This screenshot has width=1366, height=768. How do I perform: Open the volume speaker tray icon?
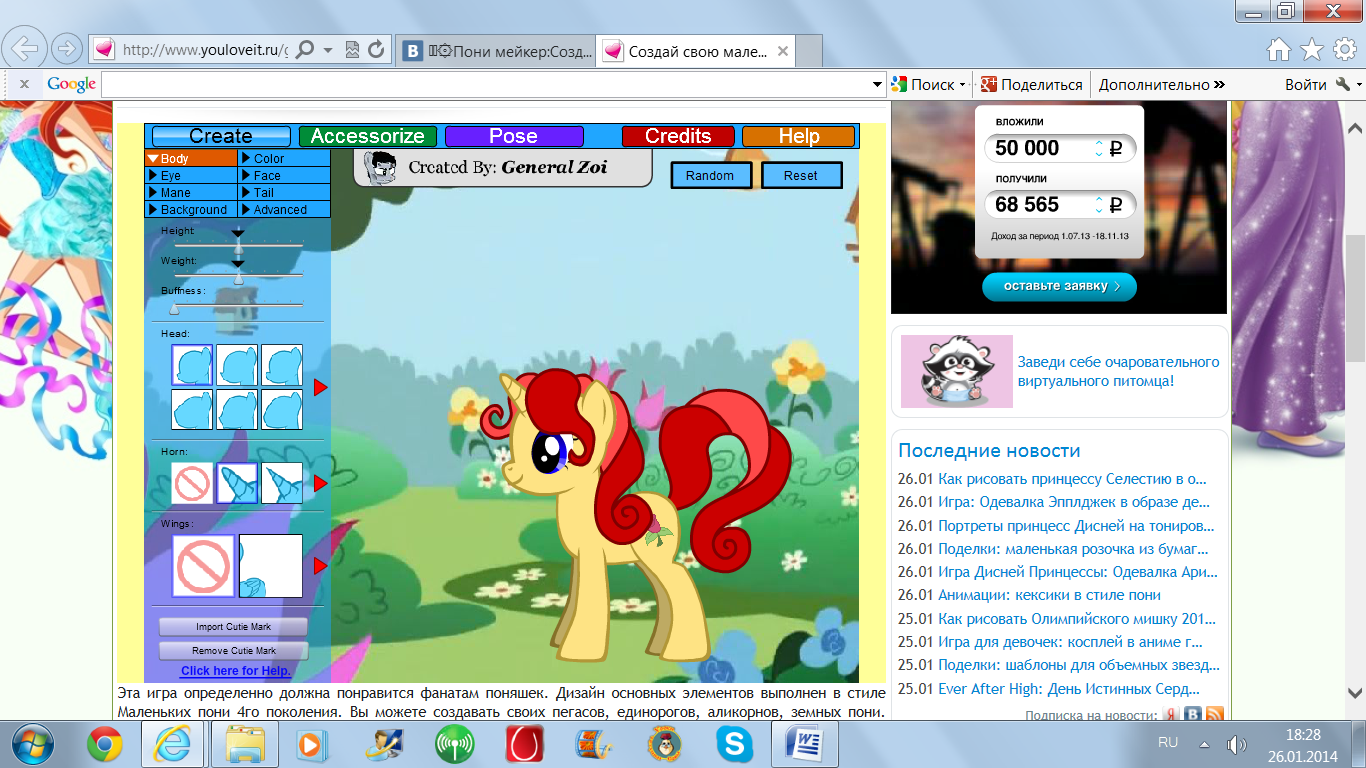pyautogui.click(x=1236, y=744)
